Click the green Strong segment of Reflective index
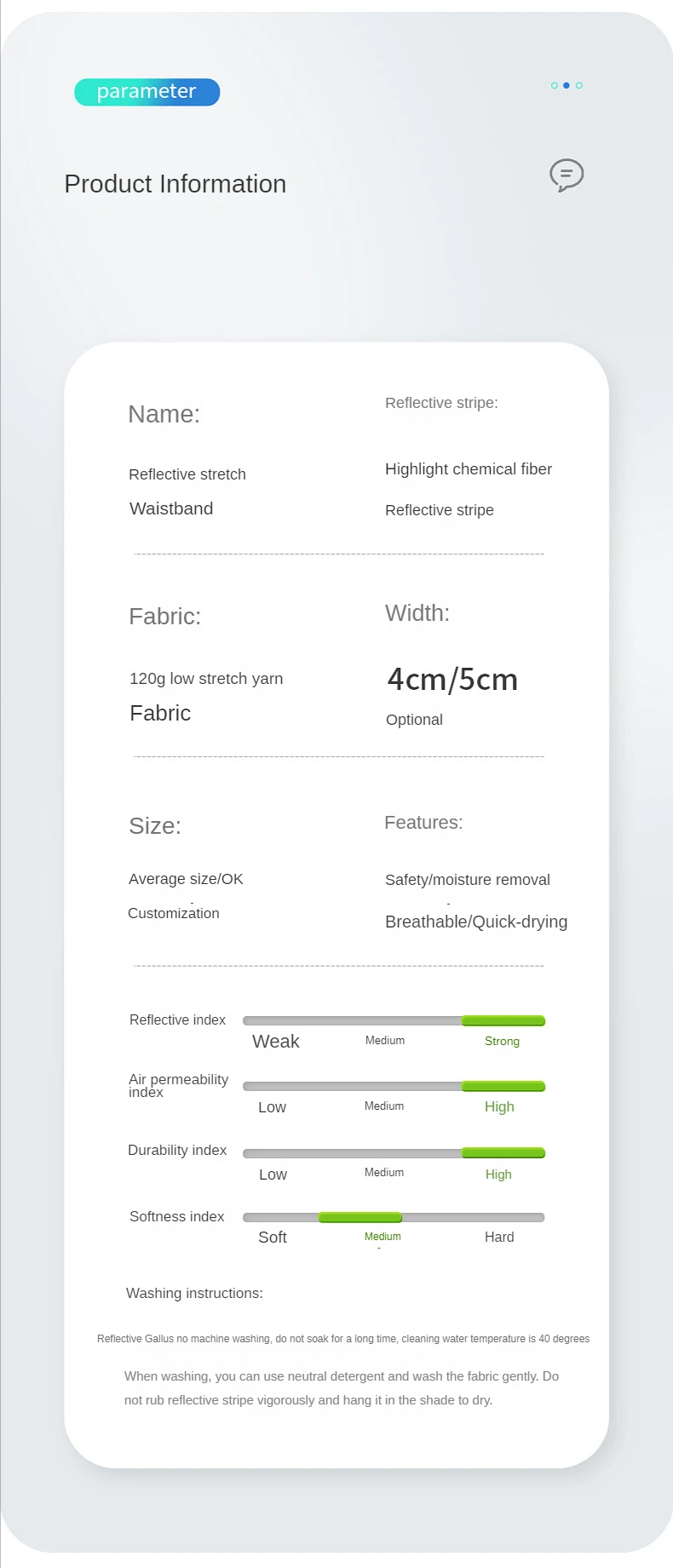The width and height of the screenshot is (673, 1568). pyautogui.click(x=503, y=1020)
